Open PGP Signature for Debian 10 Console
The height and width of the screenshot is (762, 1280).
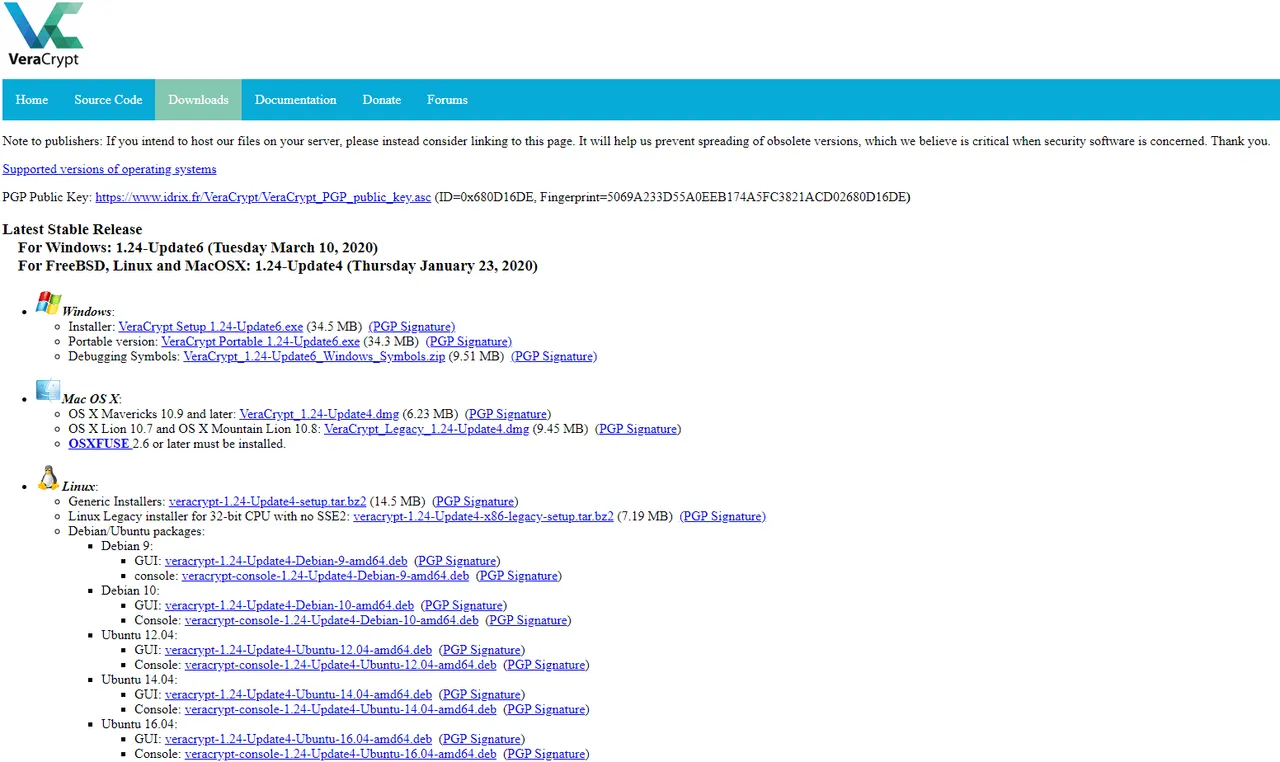(x=528, y=620)
